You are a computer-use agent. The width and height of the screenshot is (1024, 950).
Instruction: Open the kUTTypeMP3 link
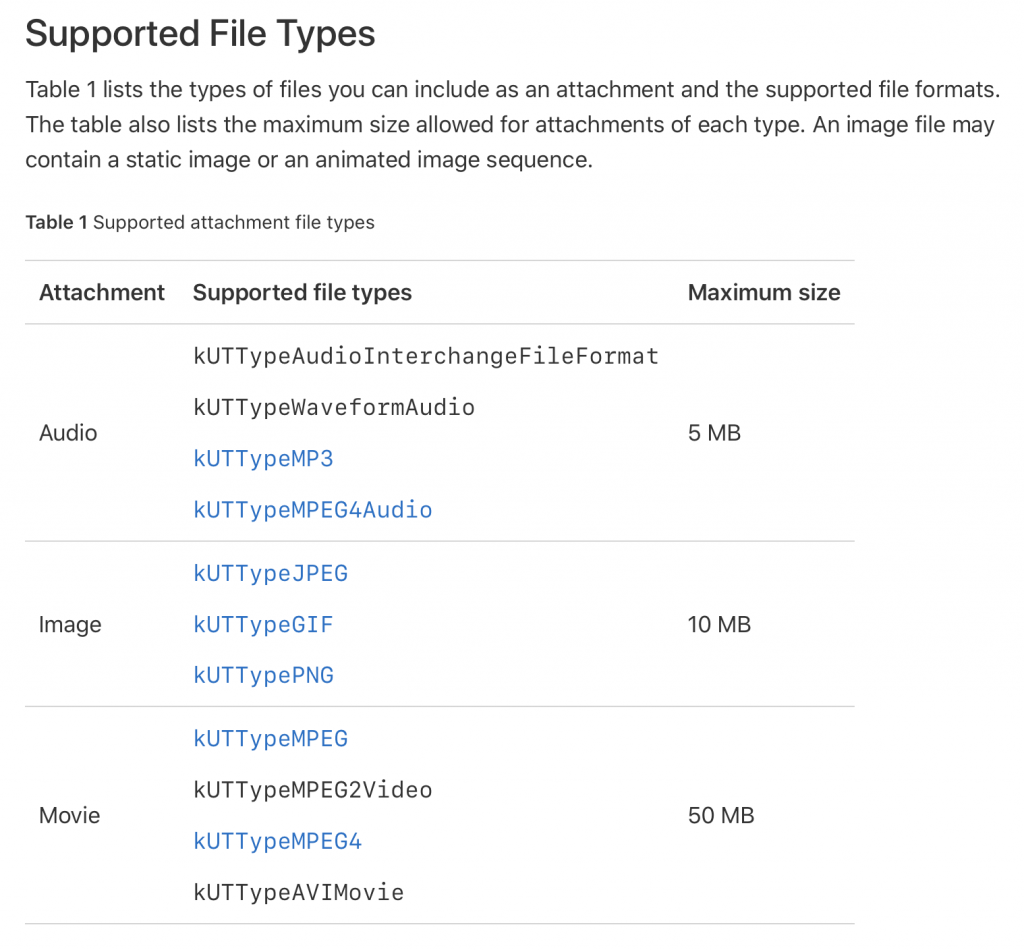coord(263,459)
